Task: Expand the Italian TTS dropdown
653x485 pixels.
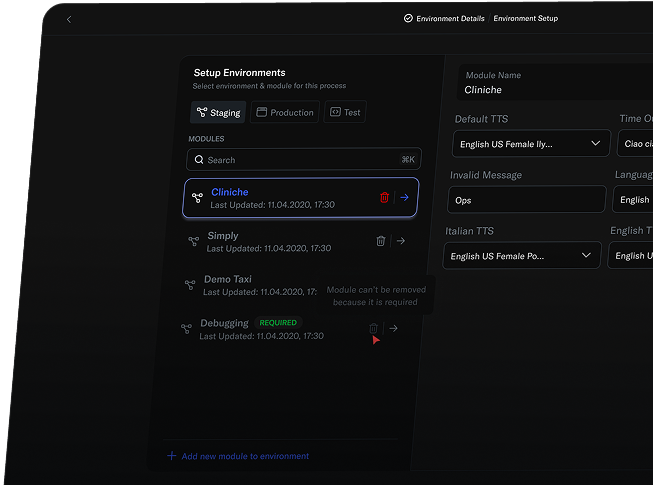Action: point(522,256)
